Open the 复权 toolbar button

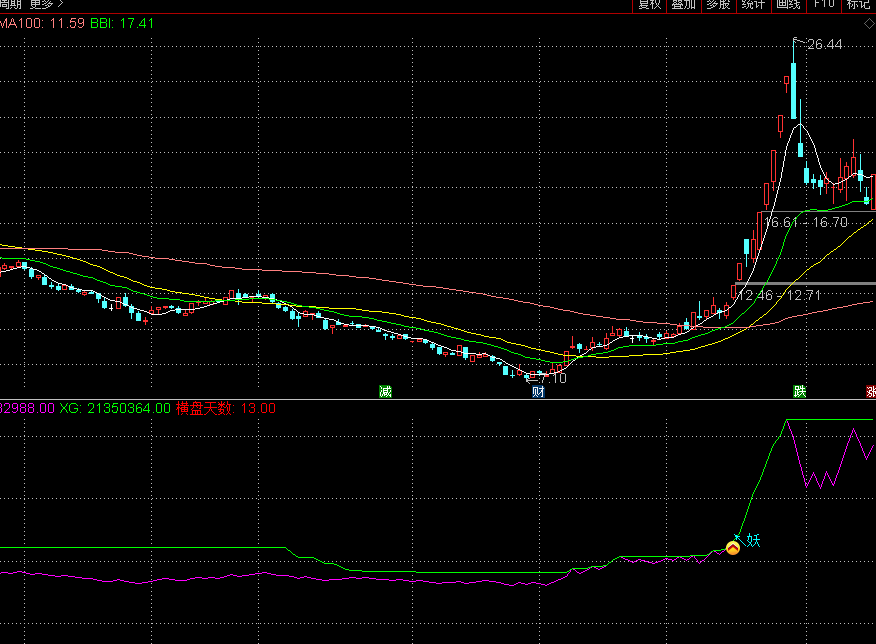(x=649, y=4)
